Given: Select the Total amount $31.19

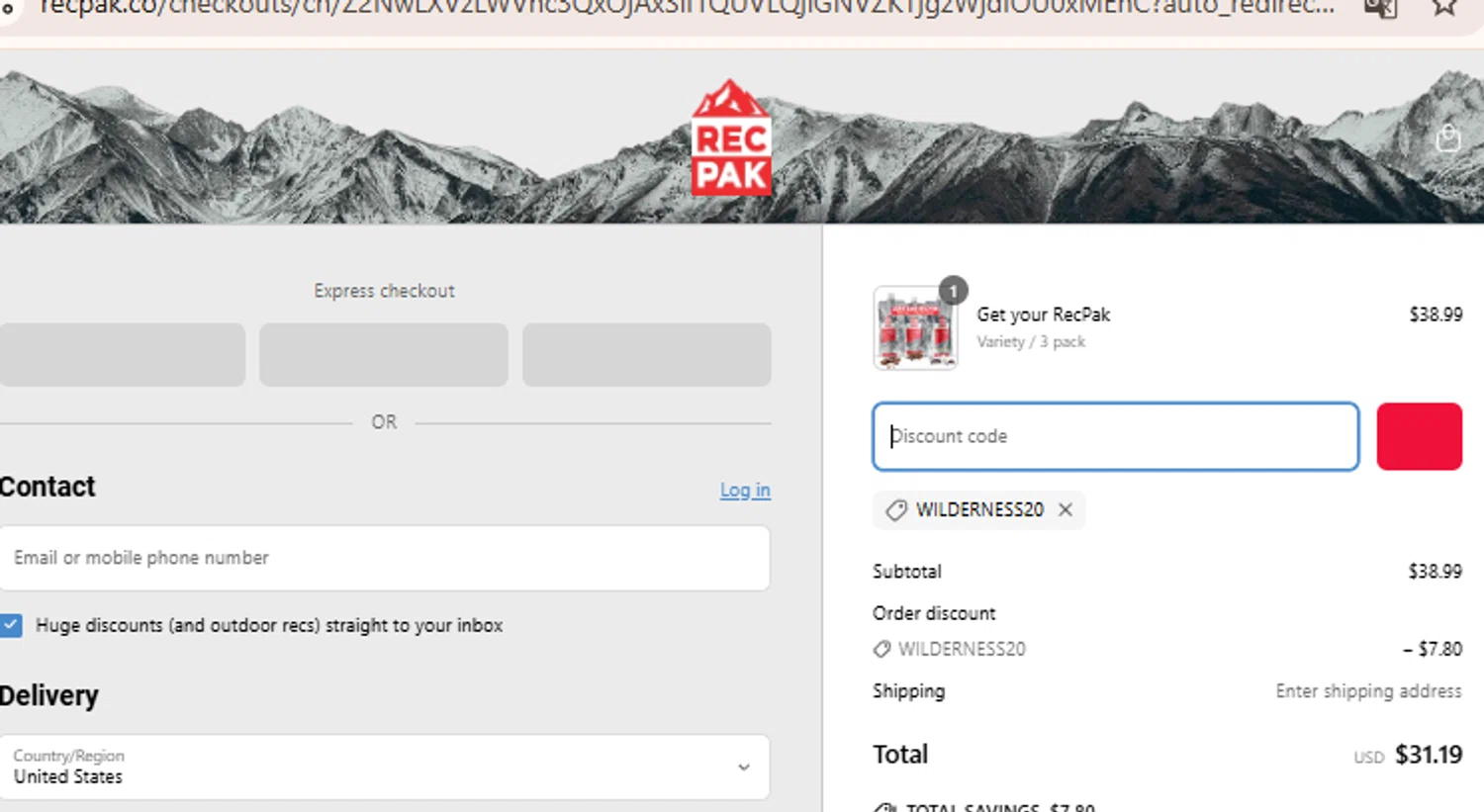Looking at the screenshot, I should tap(1428, 755).
